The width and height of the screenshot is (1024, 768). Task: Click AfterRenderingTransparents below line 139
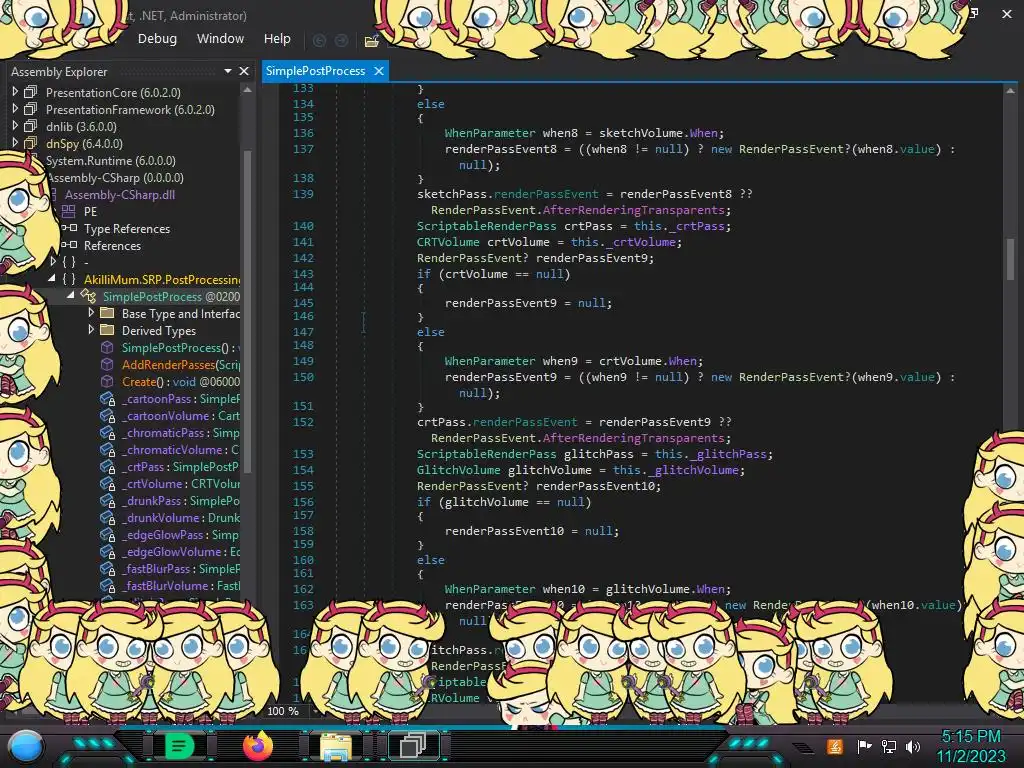tap(633, 210)
